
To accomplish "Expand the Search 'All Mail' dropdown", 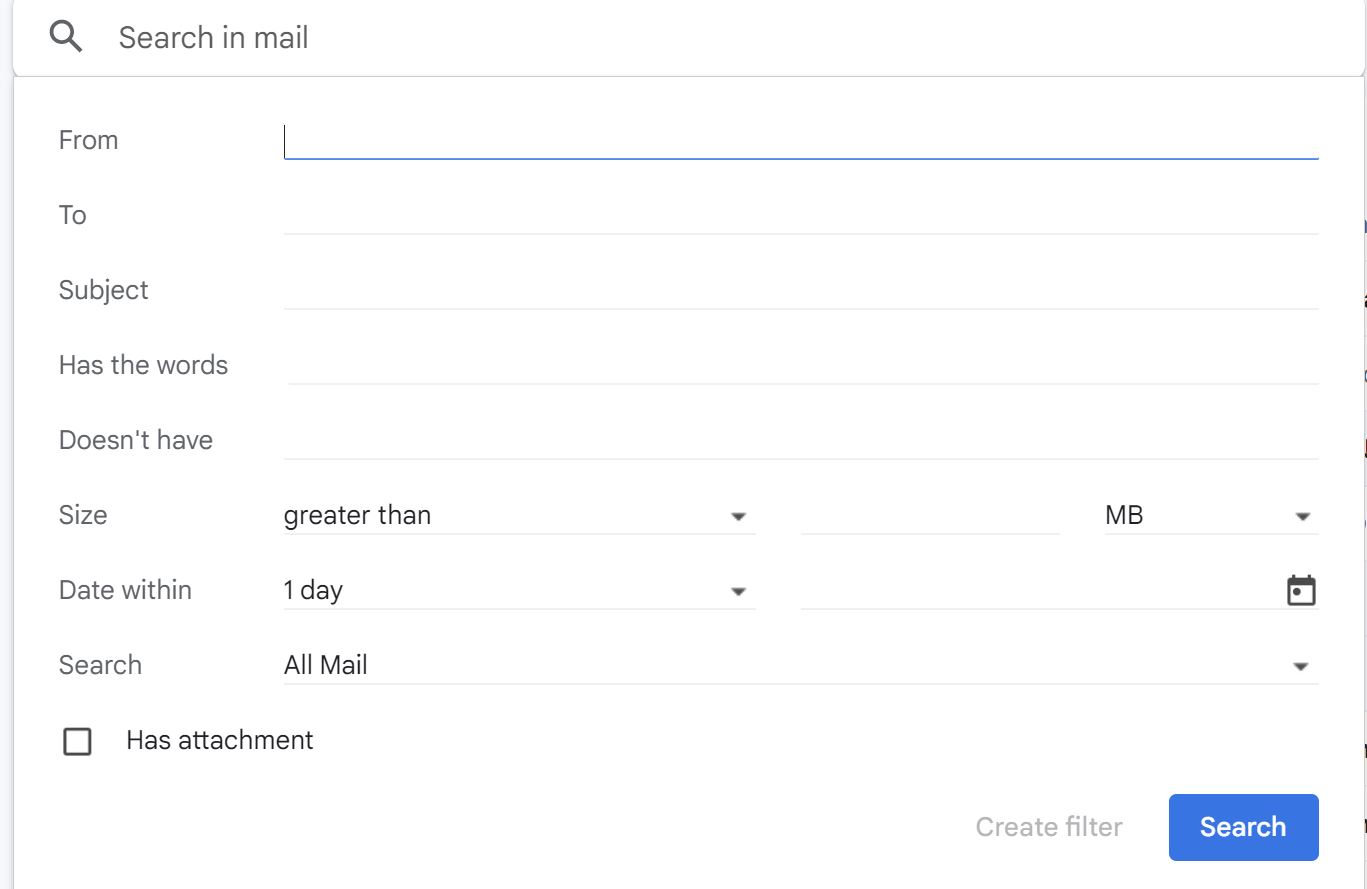I will pos(801,666).
